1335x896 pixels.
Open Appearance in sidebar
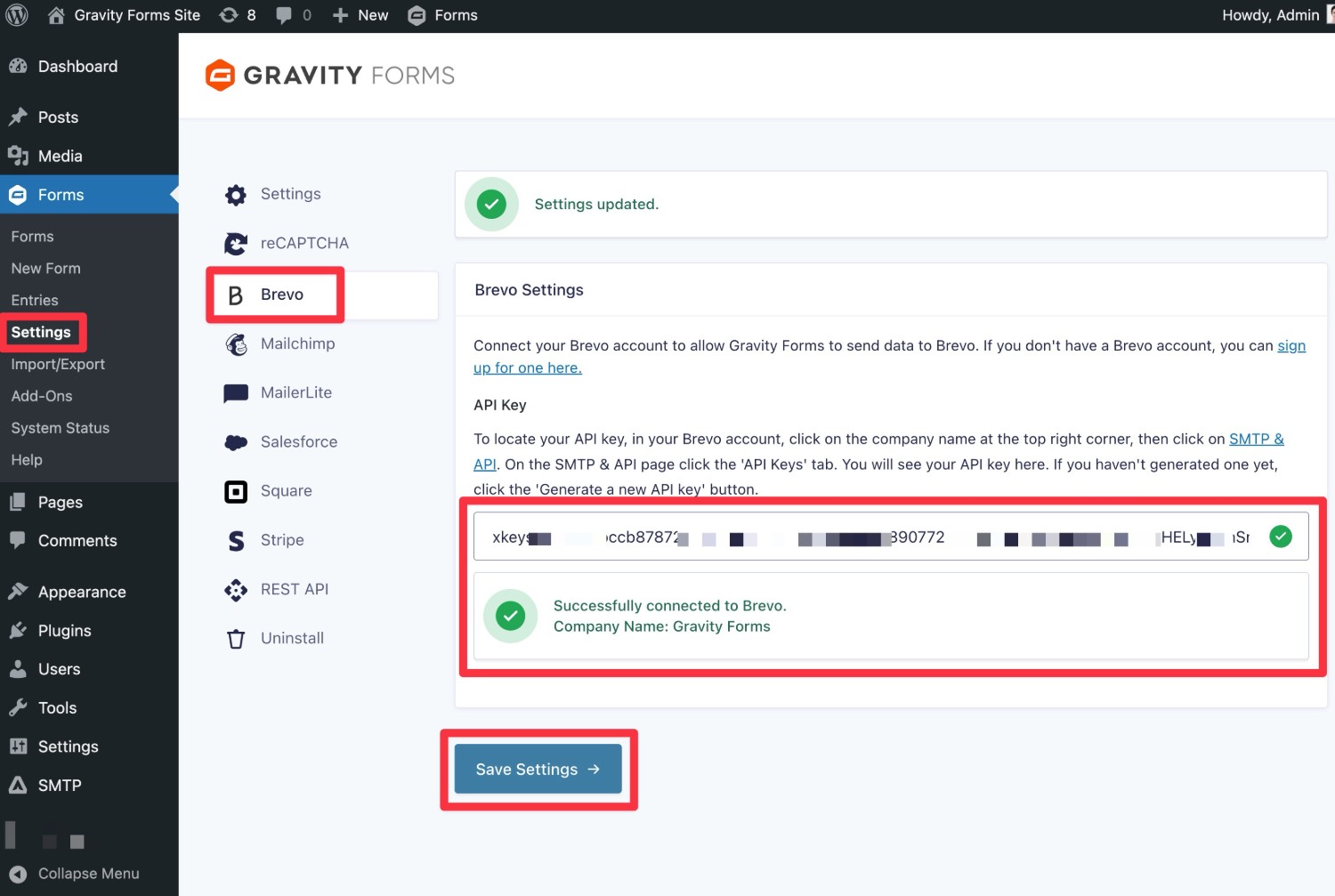click(89, 593)
